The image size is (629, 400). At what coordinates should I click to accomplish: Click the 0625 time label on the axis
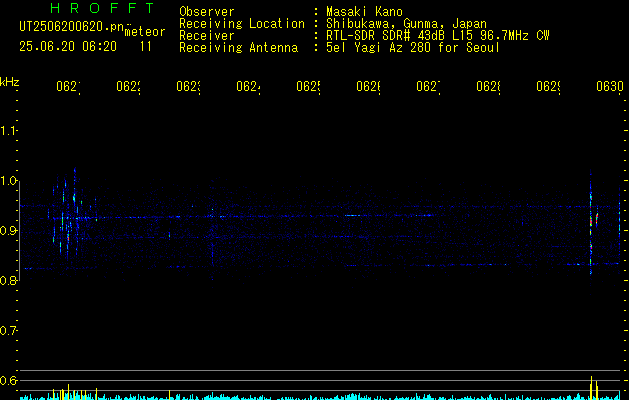(x=308, y=86)
